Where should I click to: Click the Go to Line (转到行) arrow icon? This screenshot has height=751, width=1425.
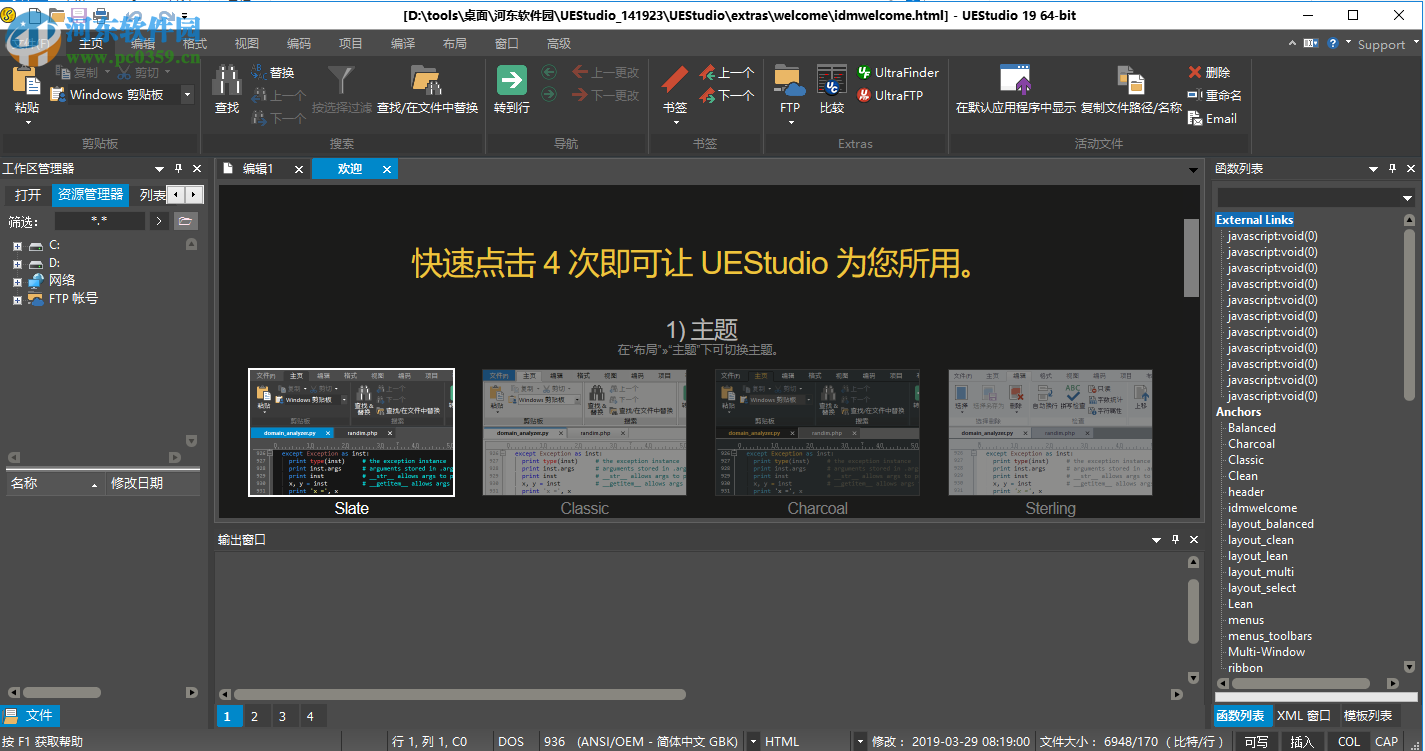click(x=512, y=81)
